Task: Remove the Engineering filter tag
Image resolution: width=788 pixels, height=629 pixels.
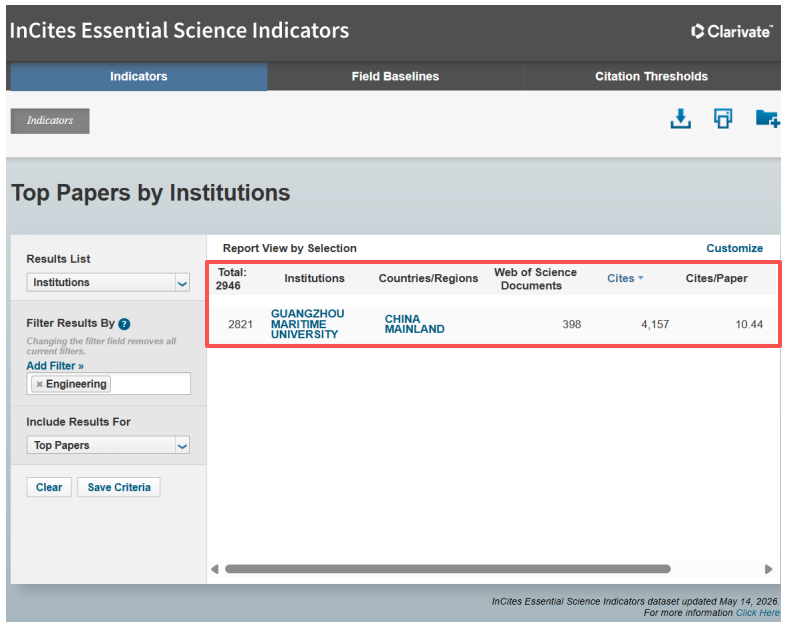Action: tap(39, 384)
